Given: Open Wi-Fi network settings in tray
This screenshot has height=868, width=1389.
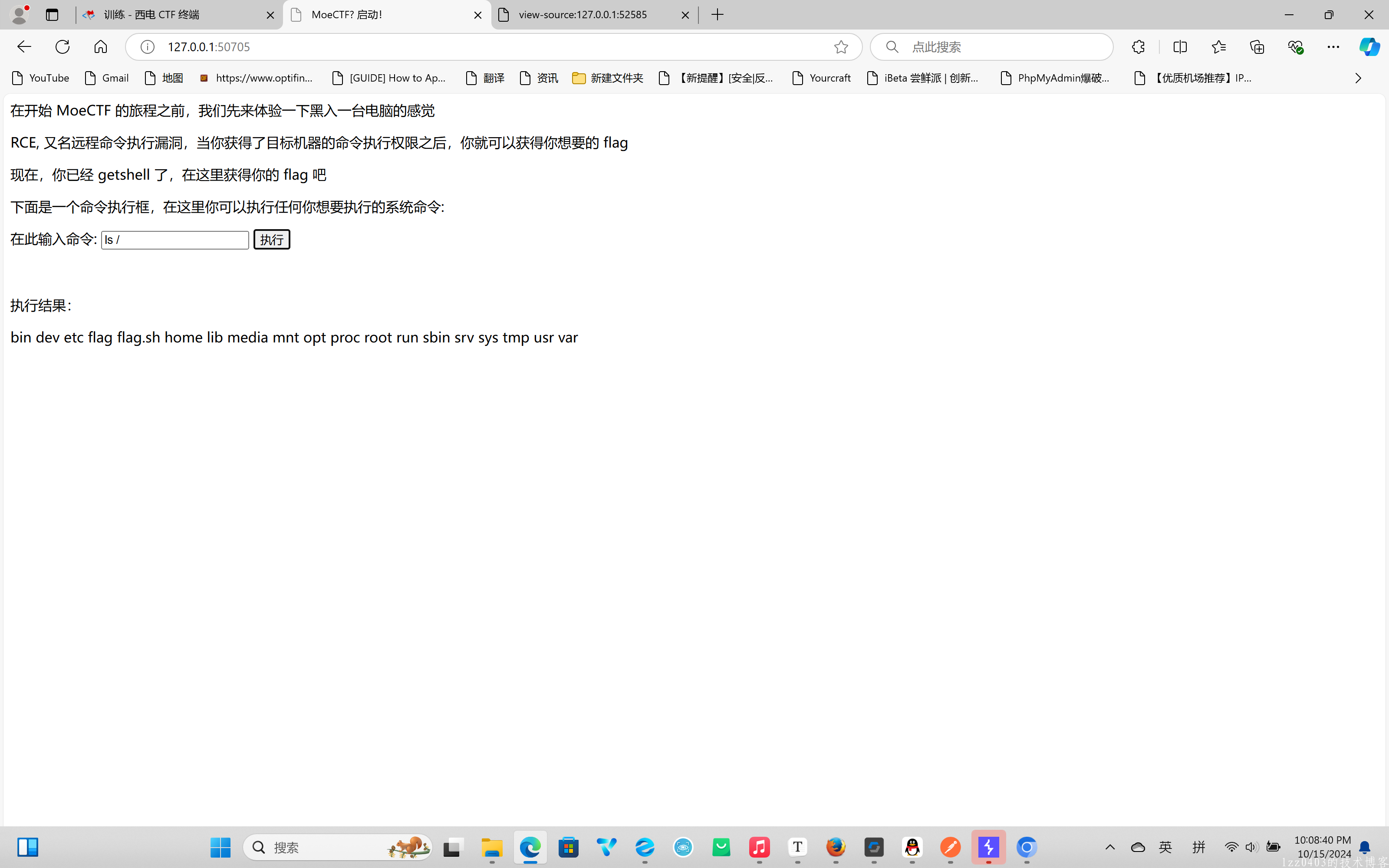Looking at the screenshot, I should 1232,847.
